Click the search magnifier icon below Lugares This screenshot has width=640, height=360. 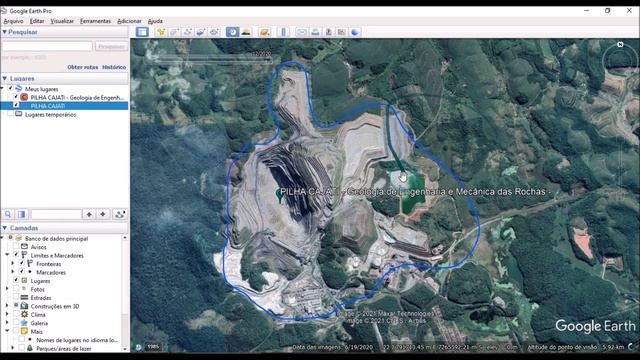pos(8,214)
